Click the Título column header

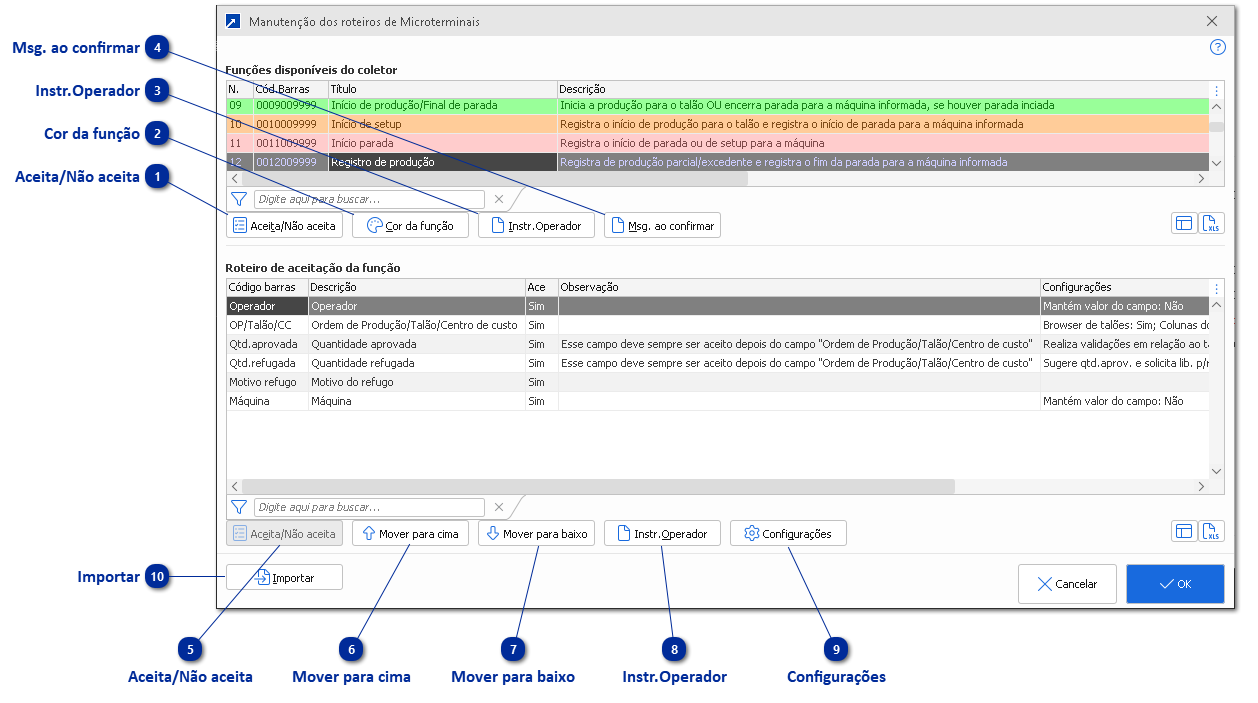441,90
